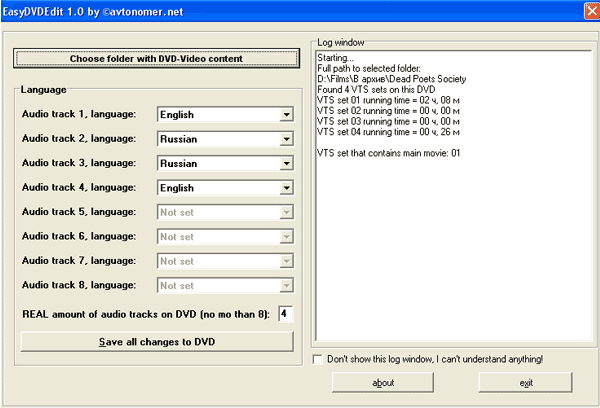
Task: Open the disabled Audio track 7 dropdown
Action: (x=286, y=261)
